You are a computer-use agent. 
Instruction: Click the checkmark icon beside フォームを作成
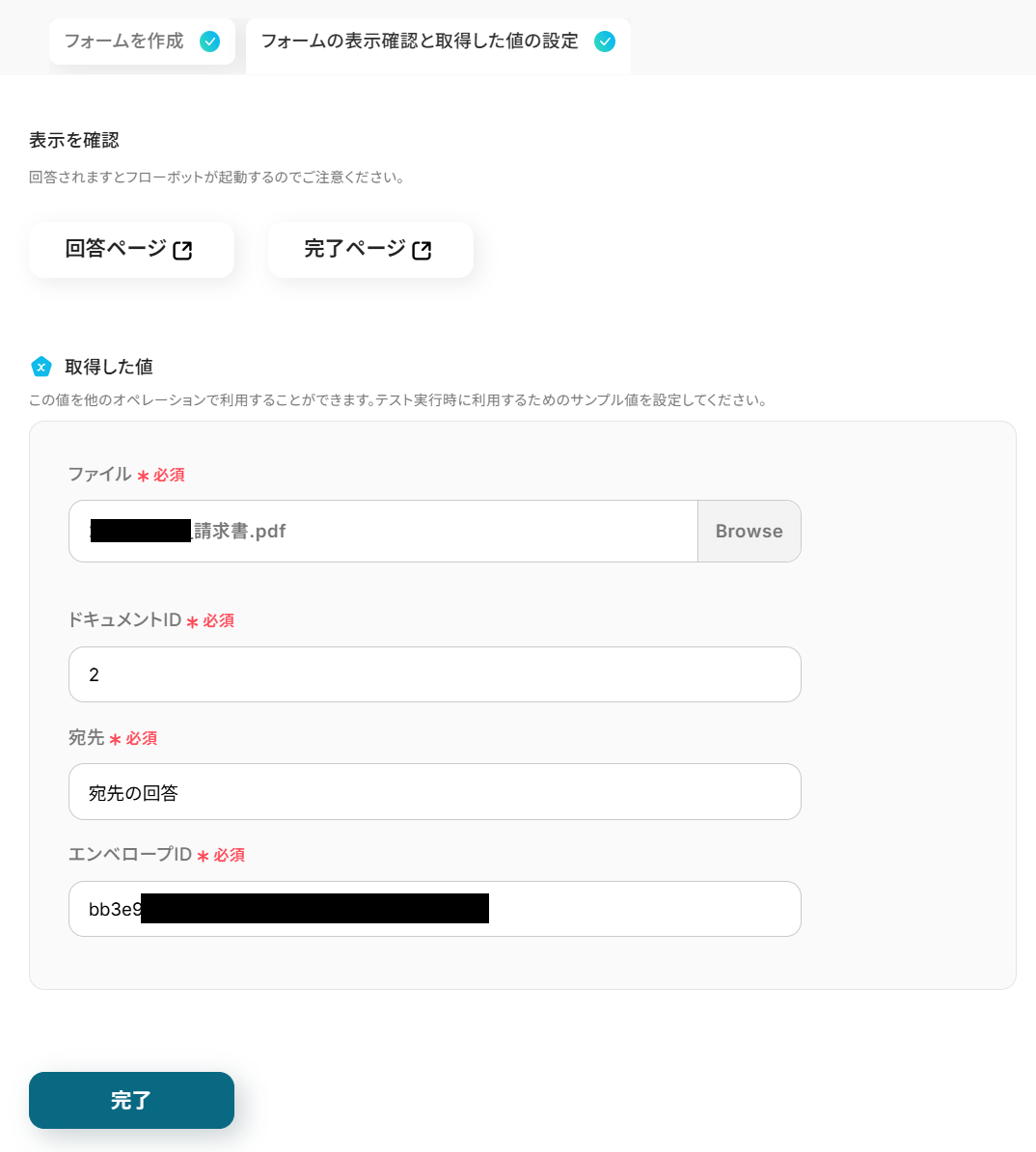pyautogui.click(x=209, y=41)
